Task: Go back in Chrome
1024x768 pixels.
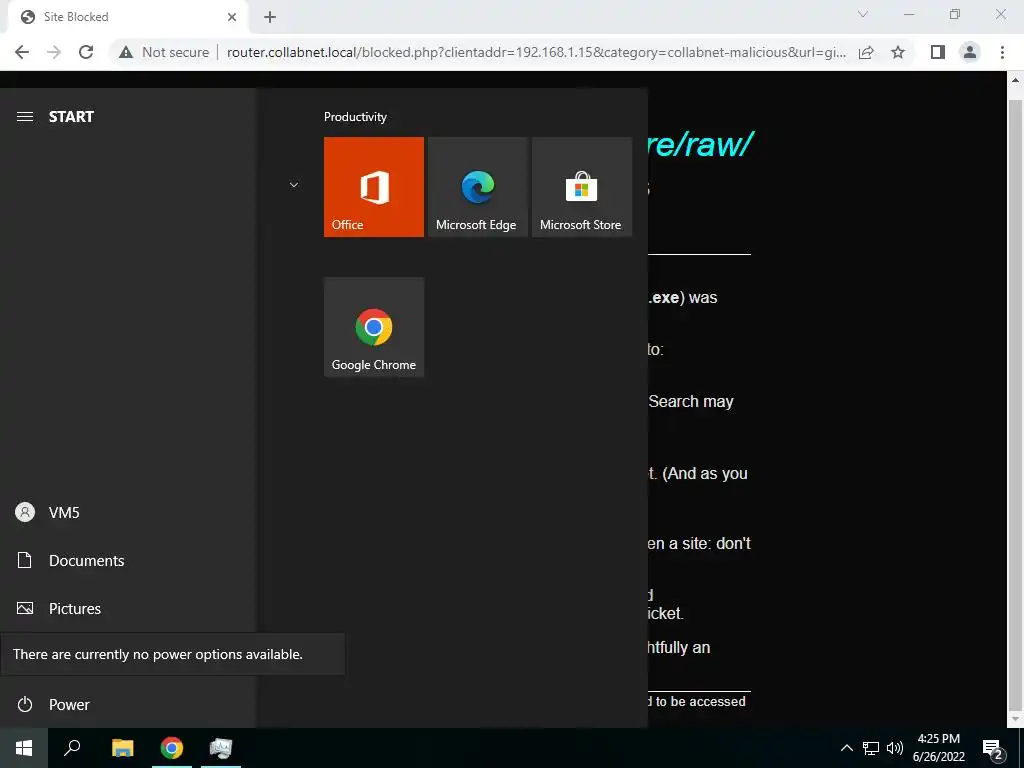Action: [x=22, y=52]
